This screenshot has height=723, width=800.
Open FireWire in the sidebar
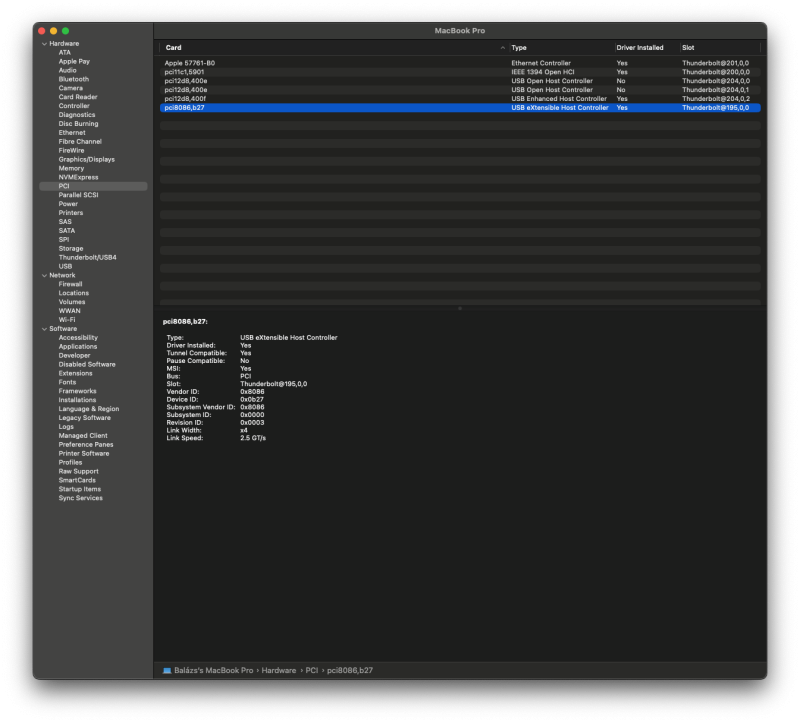[x=71, y=151]
